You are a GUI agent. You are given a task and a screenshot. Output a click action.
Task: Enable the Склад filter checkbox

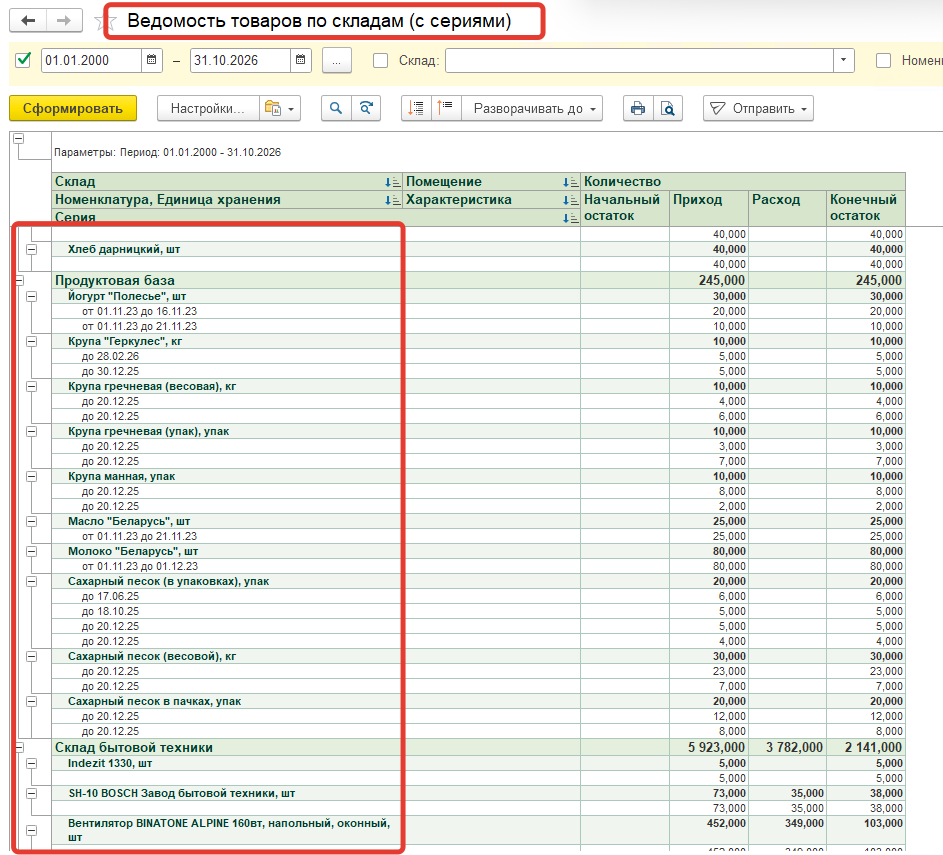(x=381, y=61)
